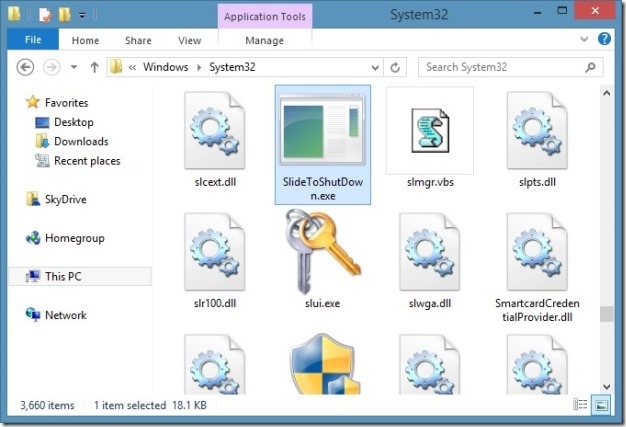This screenshot has width=626, height=427.
Task: Click the slmgr.vbs file name label
Action: pyautogui.click(x=430, y=182)
